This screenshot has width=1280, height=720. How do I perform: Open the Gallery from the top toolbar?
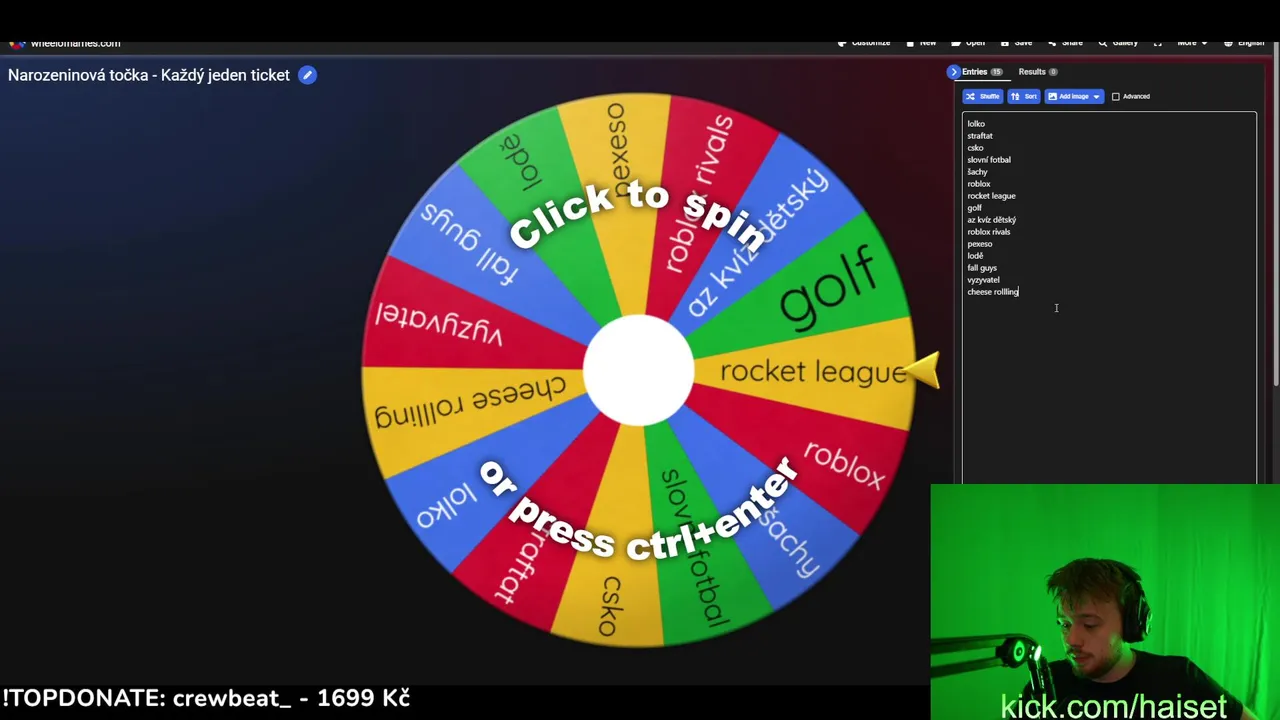click(1118, 43)
